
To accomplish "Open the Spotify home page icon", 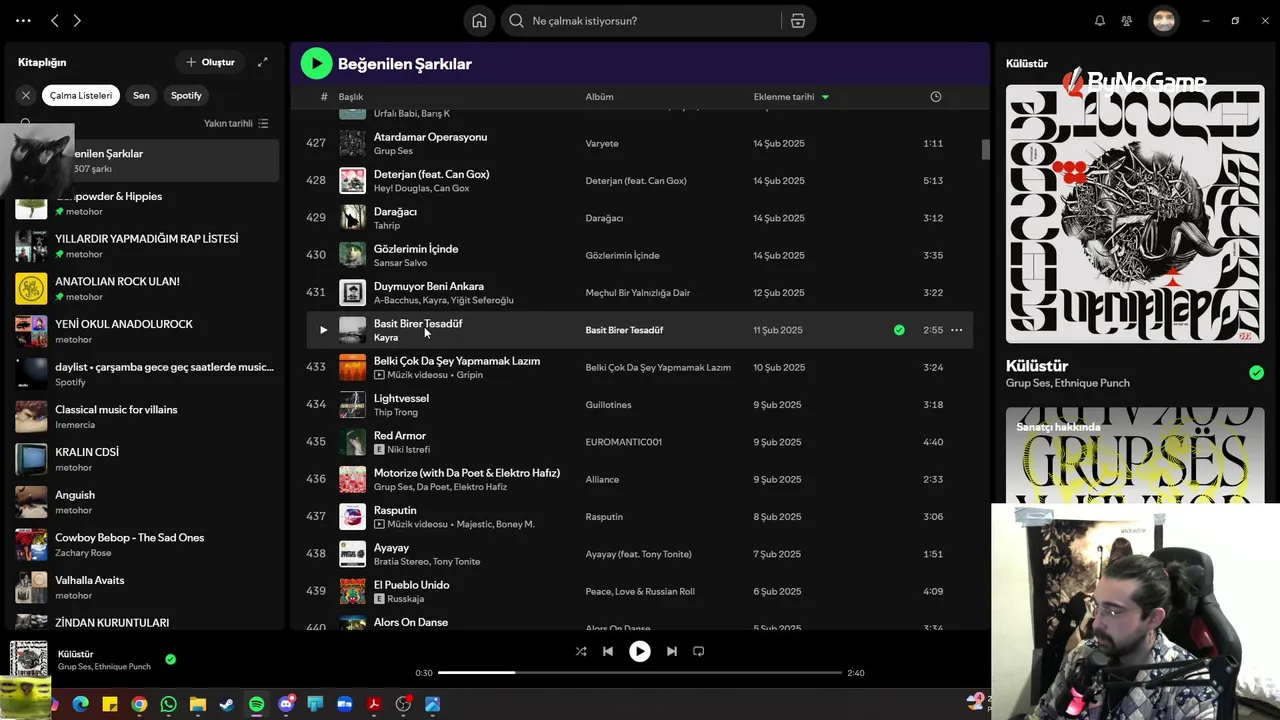I will (x=479, y=21).
